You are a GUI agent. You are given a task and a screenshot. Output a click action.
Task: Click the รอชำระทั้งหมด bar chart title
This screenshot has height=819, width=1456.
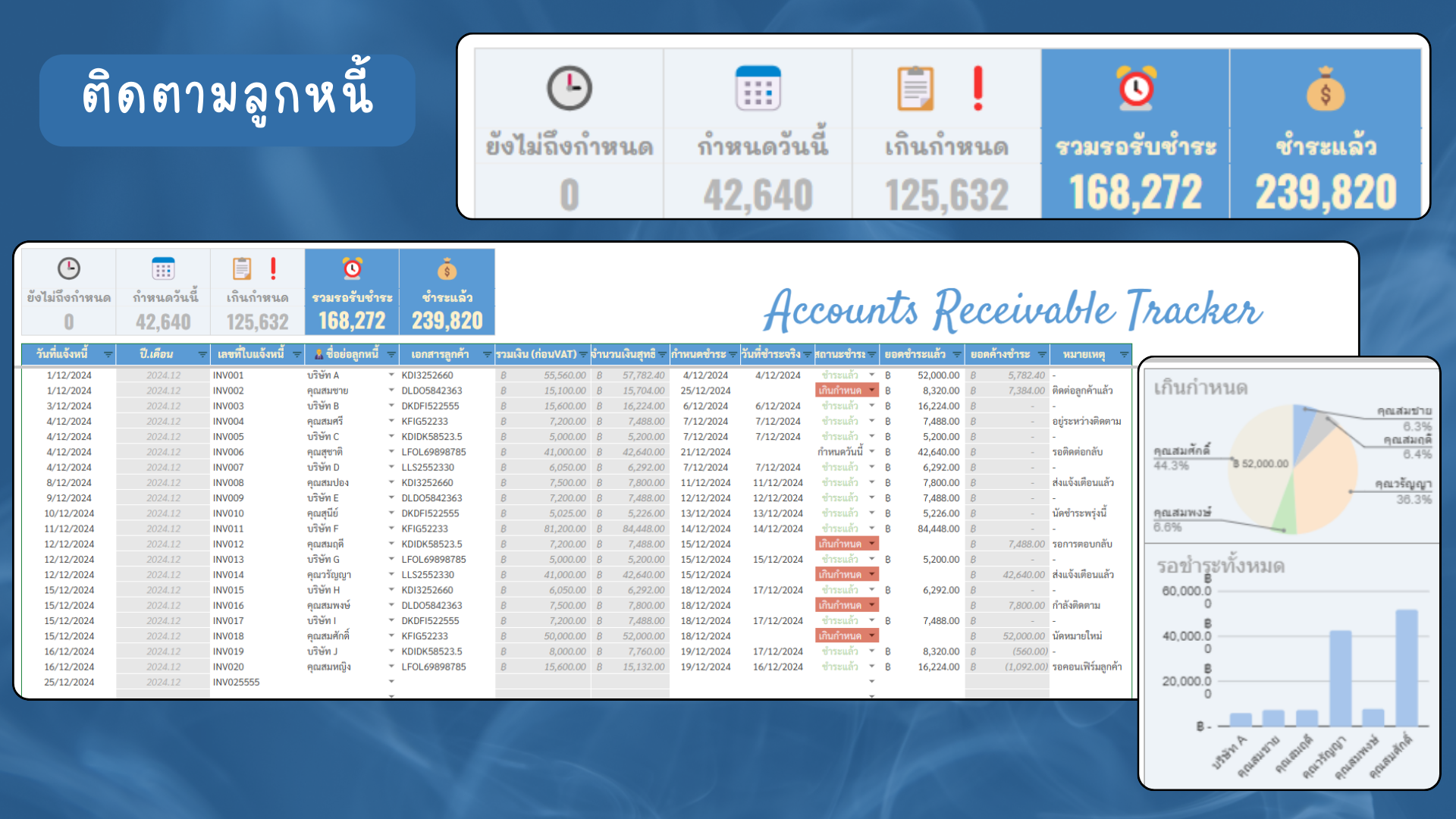[1220, 566]
